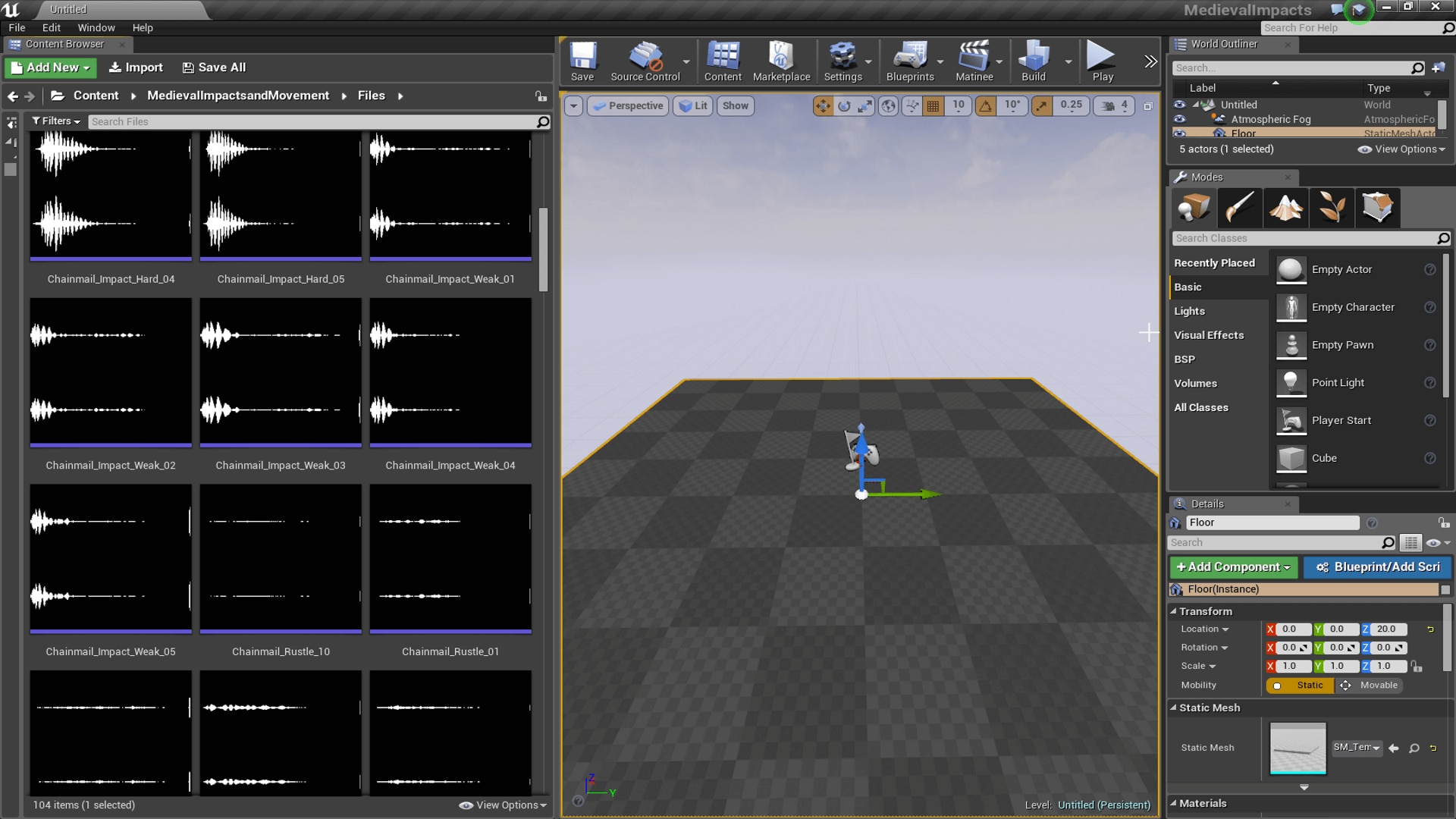Screen dimensions: 1456x819
Task: Open the Blueprints toolbar icon
Action: [910, 61]
